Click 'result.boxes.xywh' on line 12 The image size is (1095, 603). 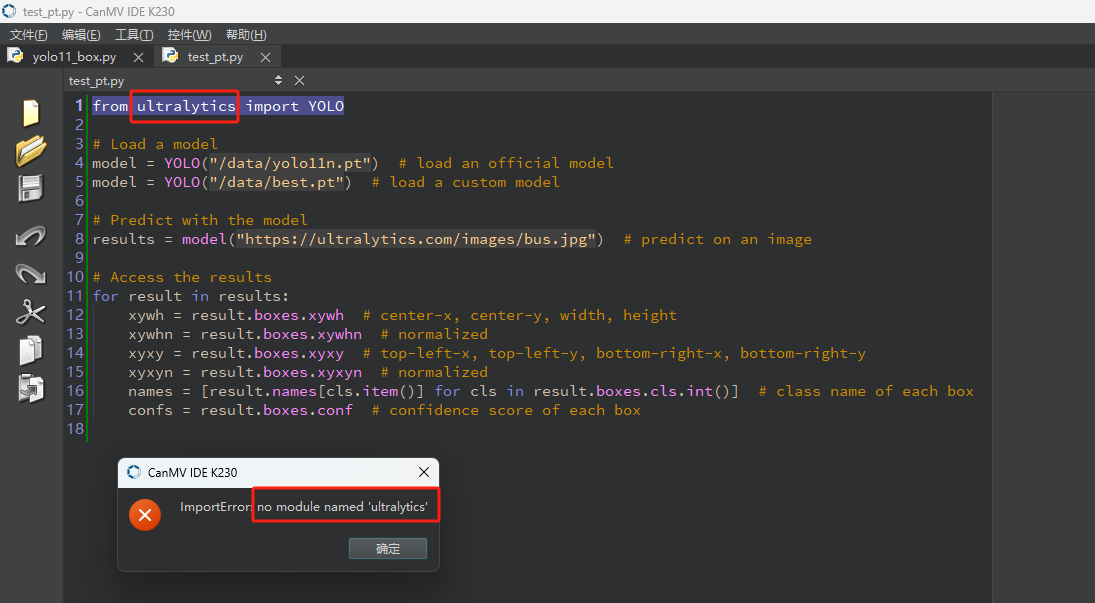267,315
